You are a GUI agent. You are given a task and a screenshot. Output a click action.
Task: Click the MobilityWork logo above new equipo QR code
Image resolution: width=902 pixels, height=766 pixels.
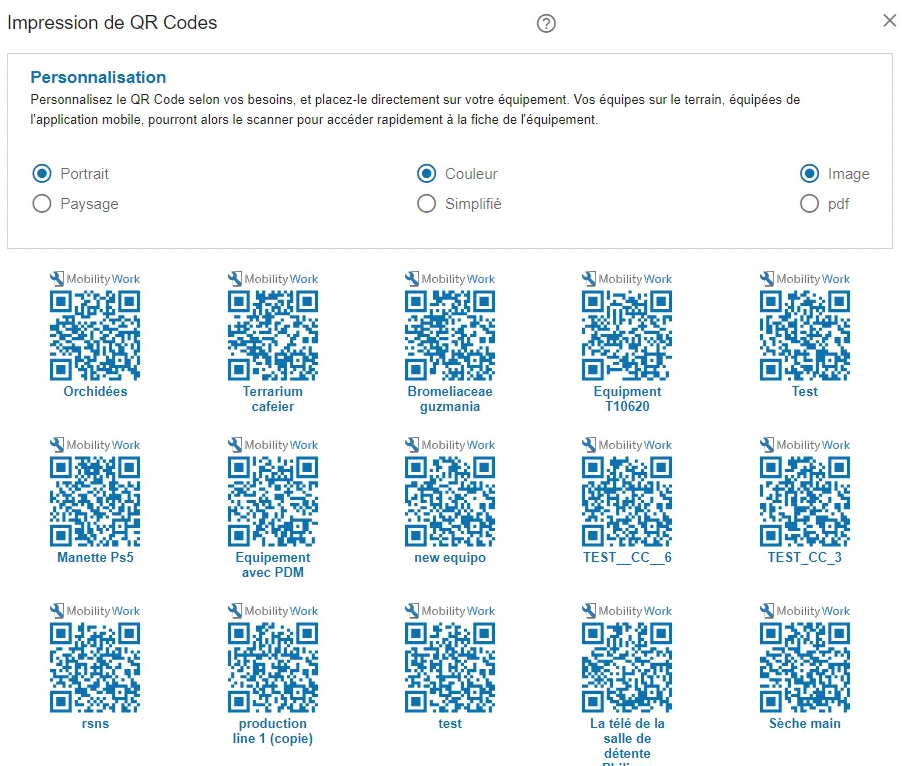pos(450,445)
